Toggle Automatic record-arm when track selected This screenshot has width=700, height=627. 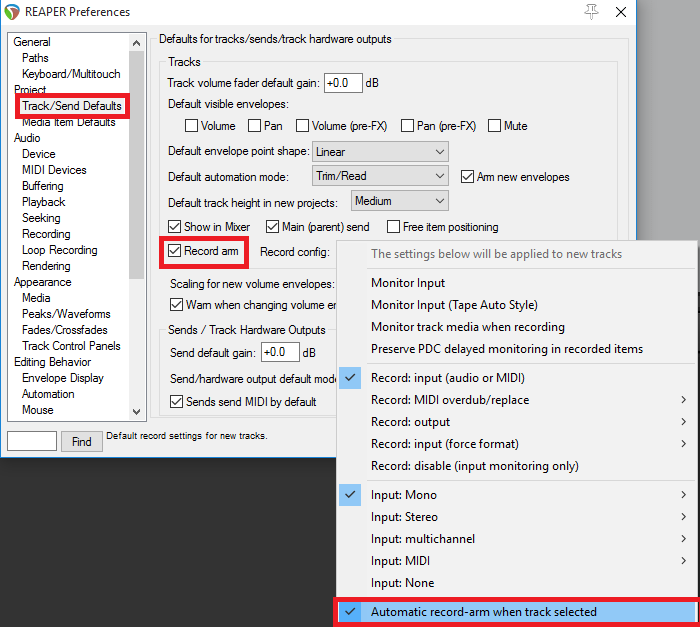click(517, 612)
